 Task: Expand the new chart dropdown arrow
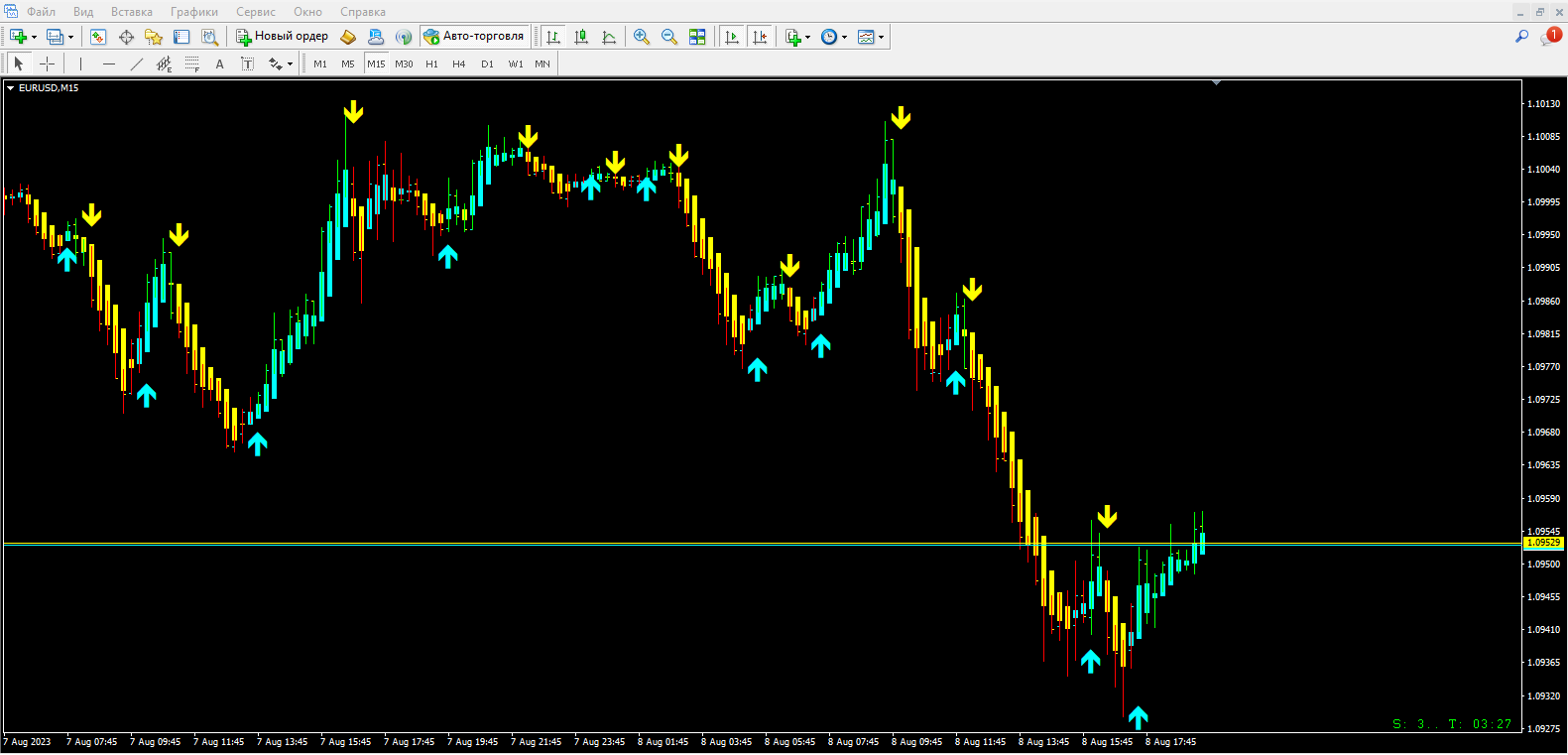35,38
